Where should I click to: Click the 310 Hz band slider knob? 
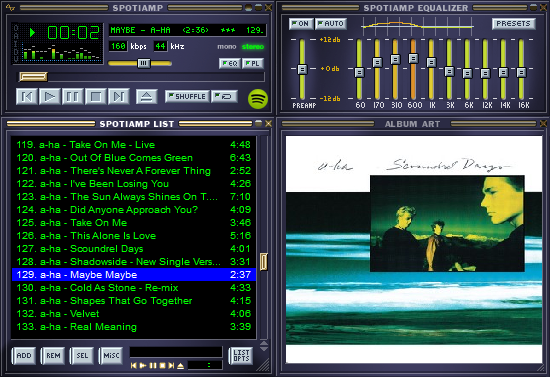(395, 59)
